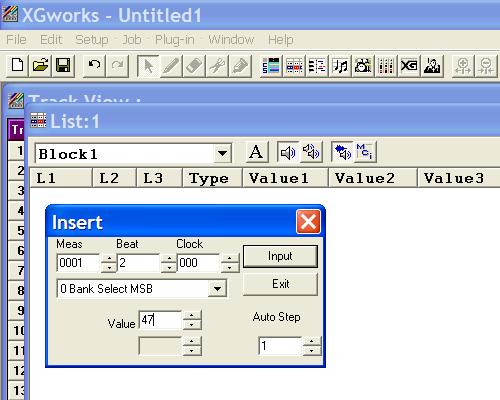Toggle the MCi filter icon in List window
The image size is (500, 400).
pyautogui.click(x=365, y=152)
